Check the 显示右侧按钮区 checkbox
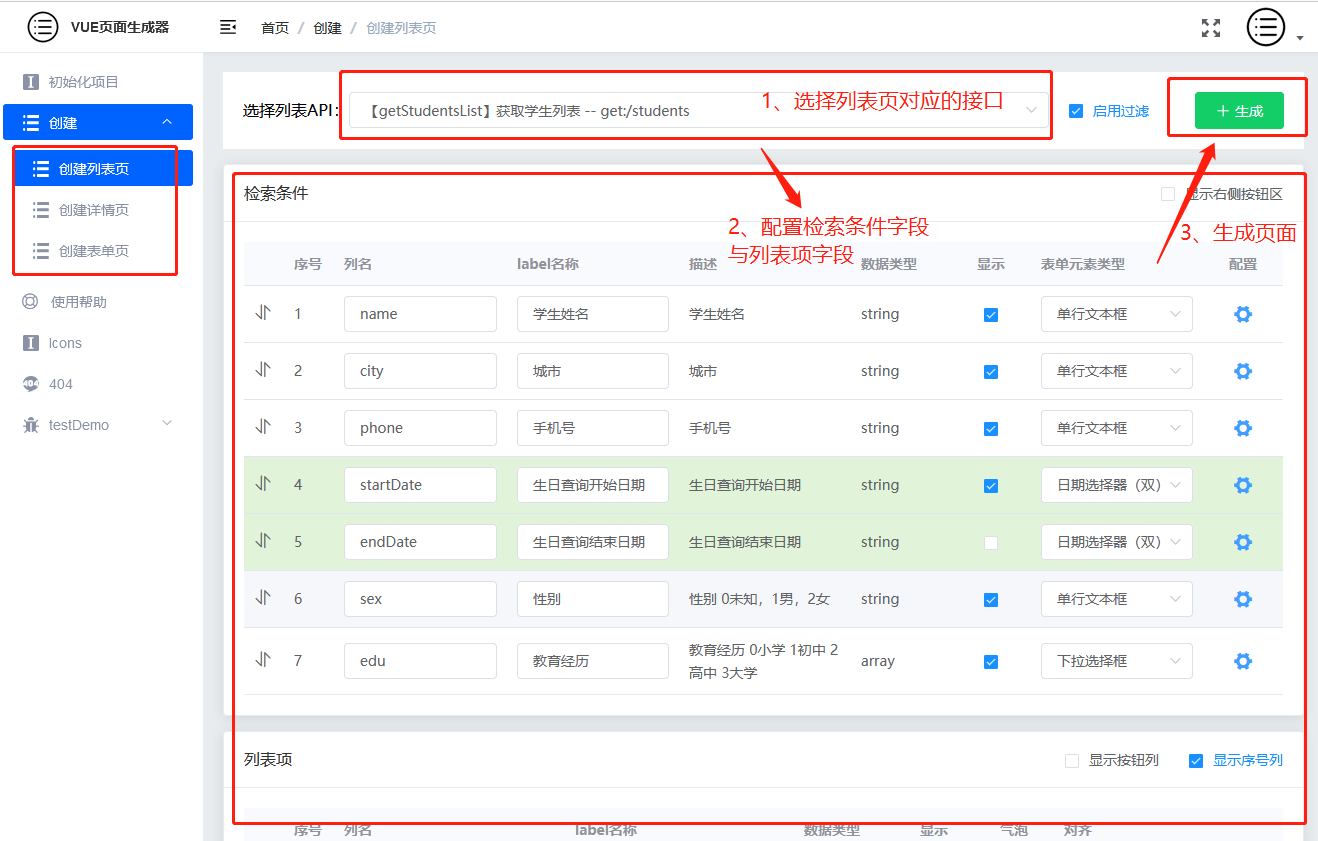The image size is (1318, 841). pyautogui.click(x=1168, y=194)
